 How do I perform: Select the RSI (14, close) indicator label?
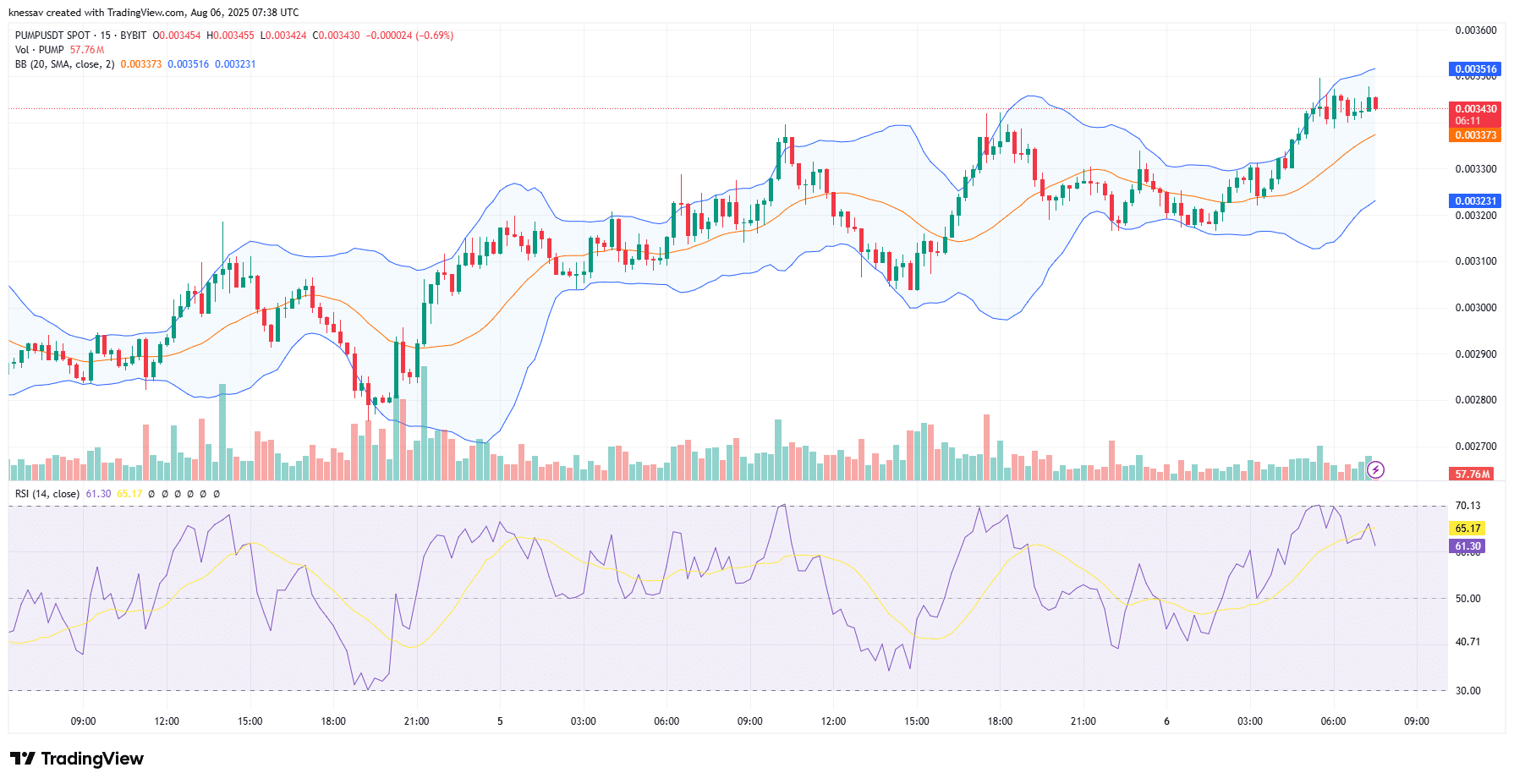click(47, 494)
